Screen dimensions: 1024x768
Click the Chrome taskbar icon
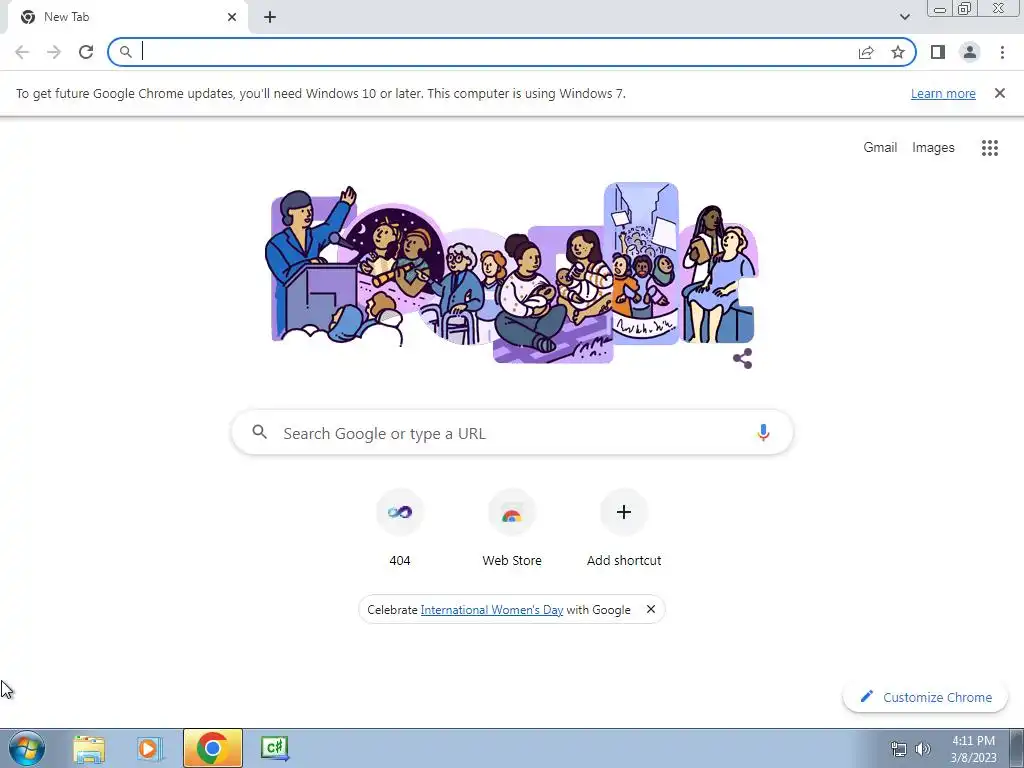(213, 748)
